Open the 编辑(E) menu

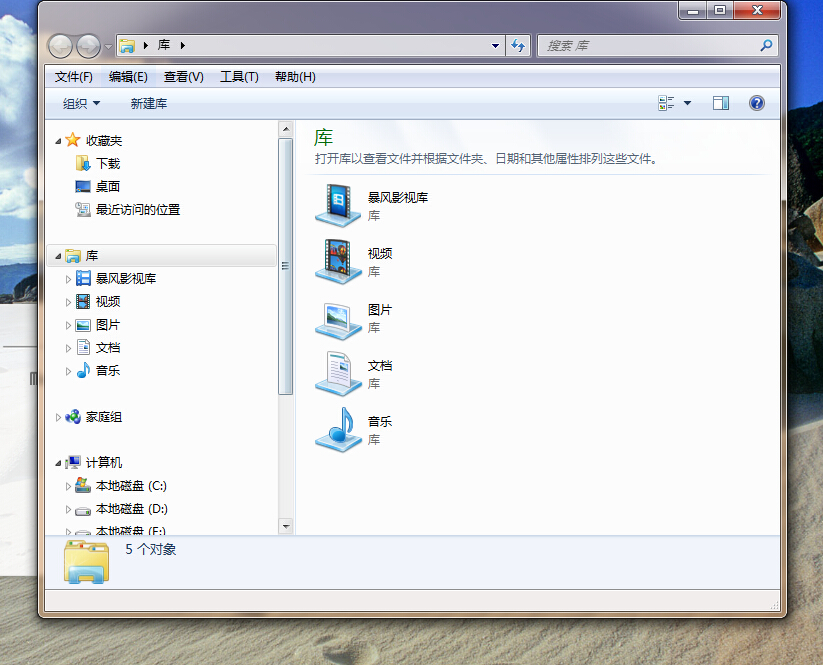(128, 77)
